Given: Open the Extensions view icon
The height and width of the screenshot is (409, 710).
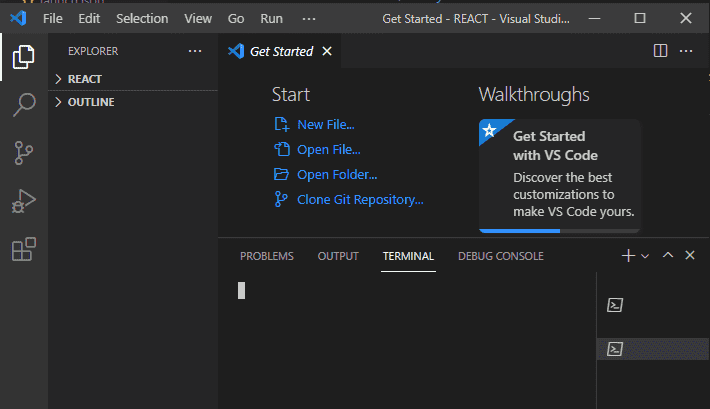Looking at the screenshot, I should point(23,249).
